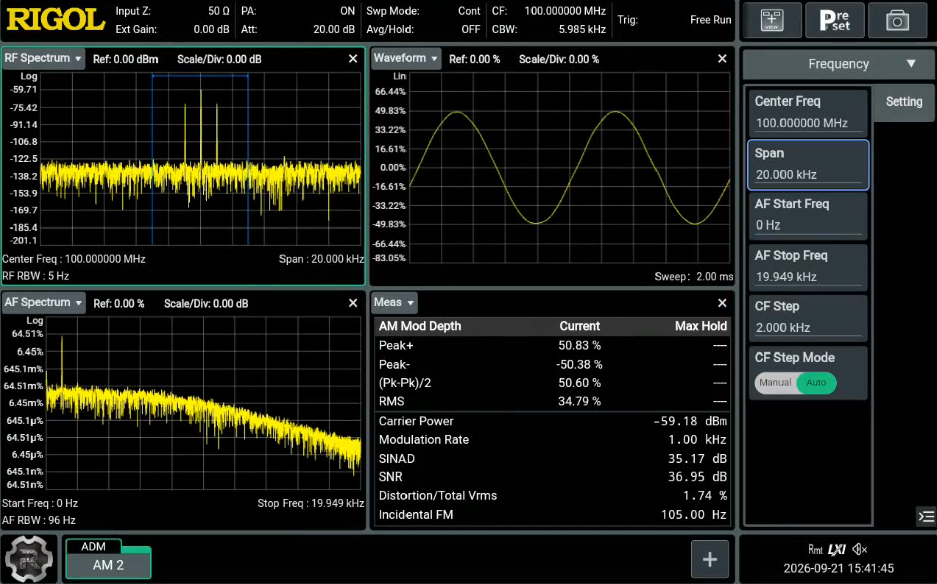Click the Avg/Hold OFF status
Viewport: 937px width, 584px height.
[x=423, y=29]
